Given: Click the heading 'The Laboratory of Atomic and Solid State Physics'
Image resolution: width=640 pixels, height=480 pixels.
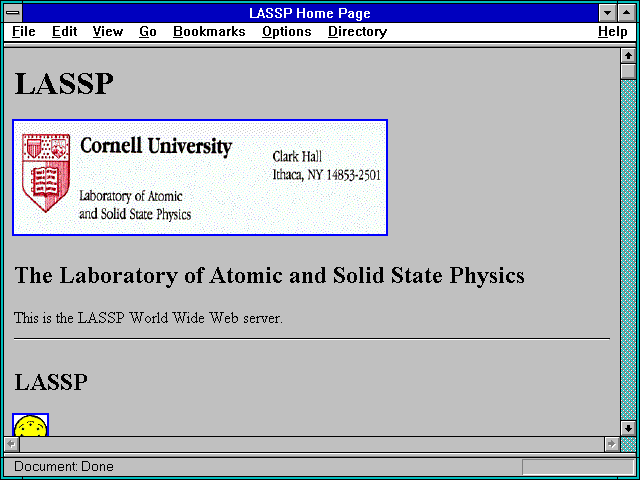Looking at the screenshot, I should point(269,276).
